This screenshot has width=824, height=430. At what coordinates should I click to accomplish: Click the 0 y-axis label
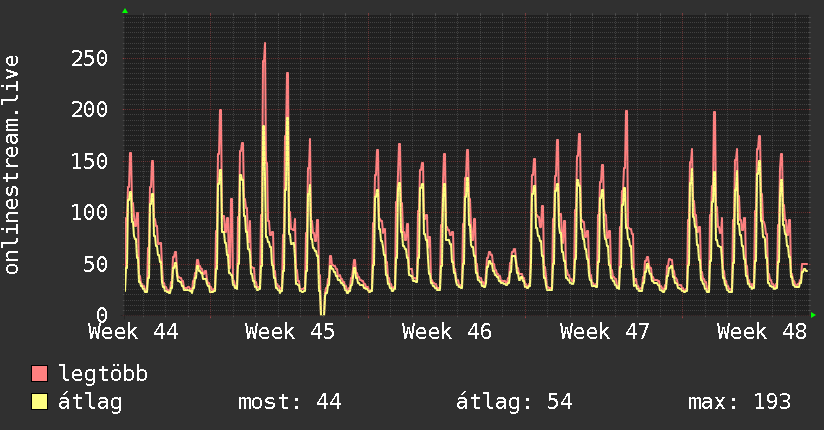click(x=102, y=315)
